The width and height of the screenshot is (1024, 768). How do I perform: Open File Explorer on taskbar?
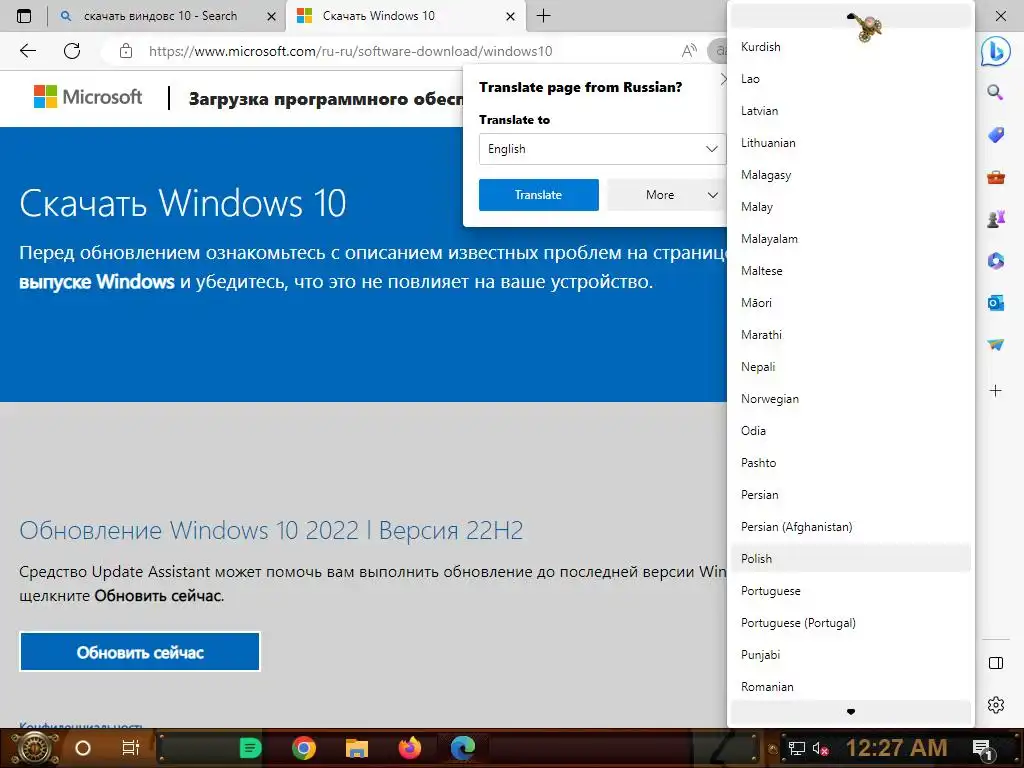pyautogui.click(x=357, y=748)
